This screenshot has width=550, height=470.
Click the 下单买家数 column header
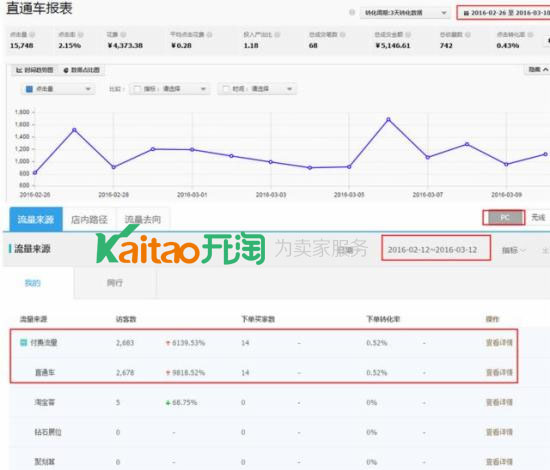(x=258, y=319)
